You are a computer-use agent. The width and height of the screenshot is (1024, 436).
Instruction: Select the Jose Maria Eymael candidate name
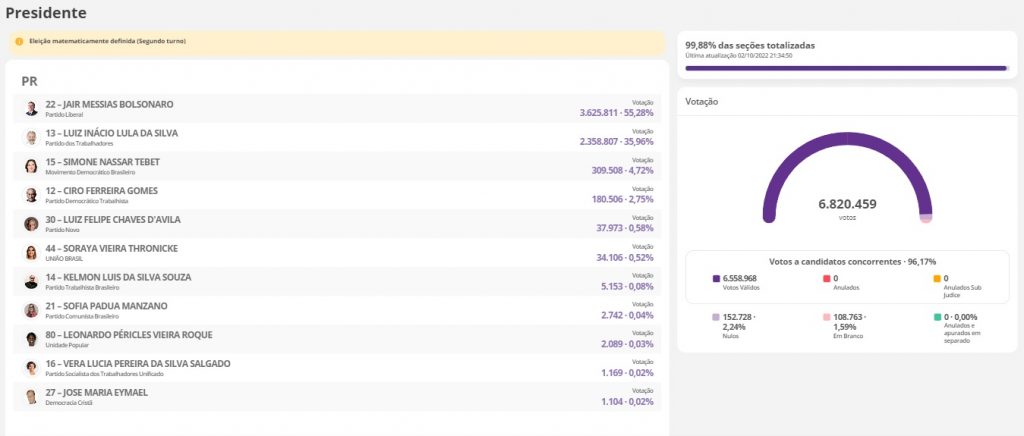click(x=97, y=392)
